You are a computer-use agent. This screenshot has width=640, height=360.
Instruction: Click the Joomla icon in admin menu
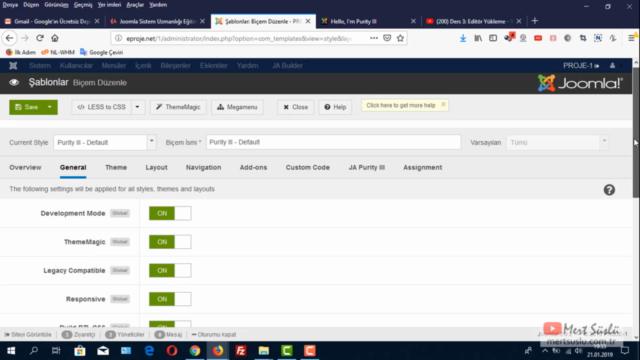point(13,65)
